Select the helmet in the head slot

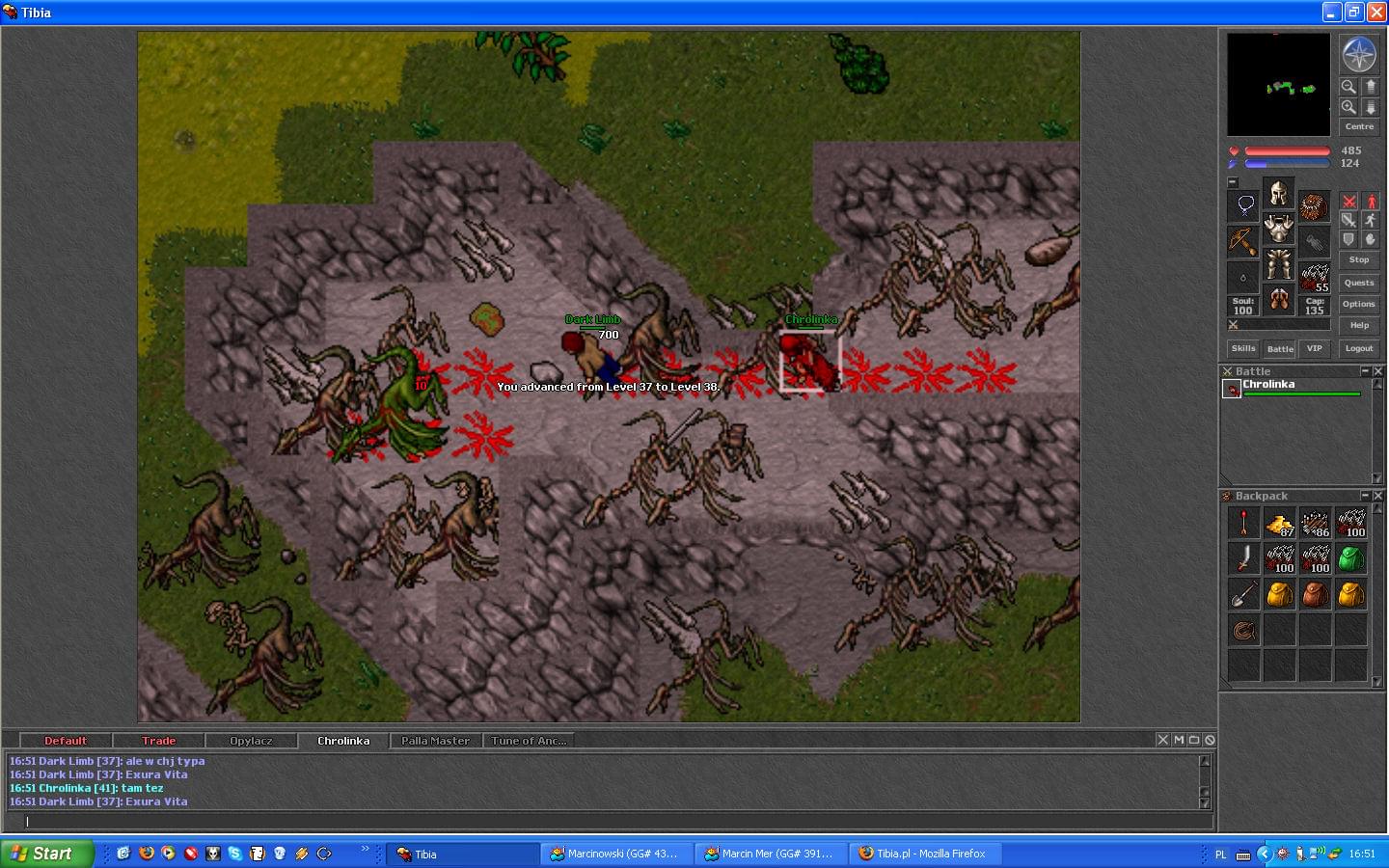tap(1279, 194)
